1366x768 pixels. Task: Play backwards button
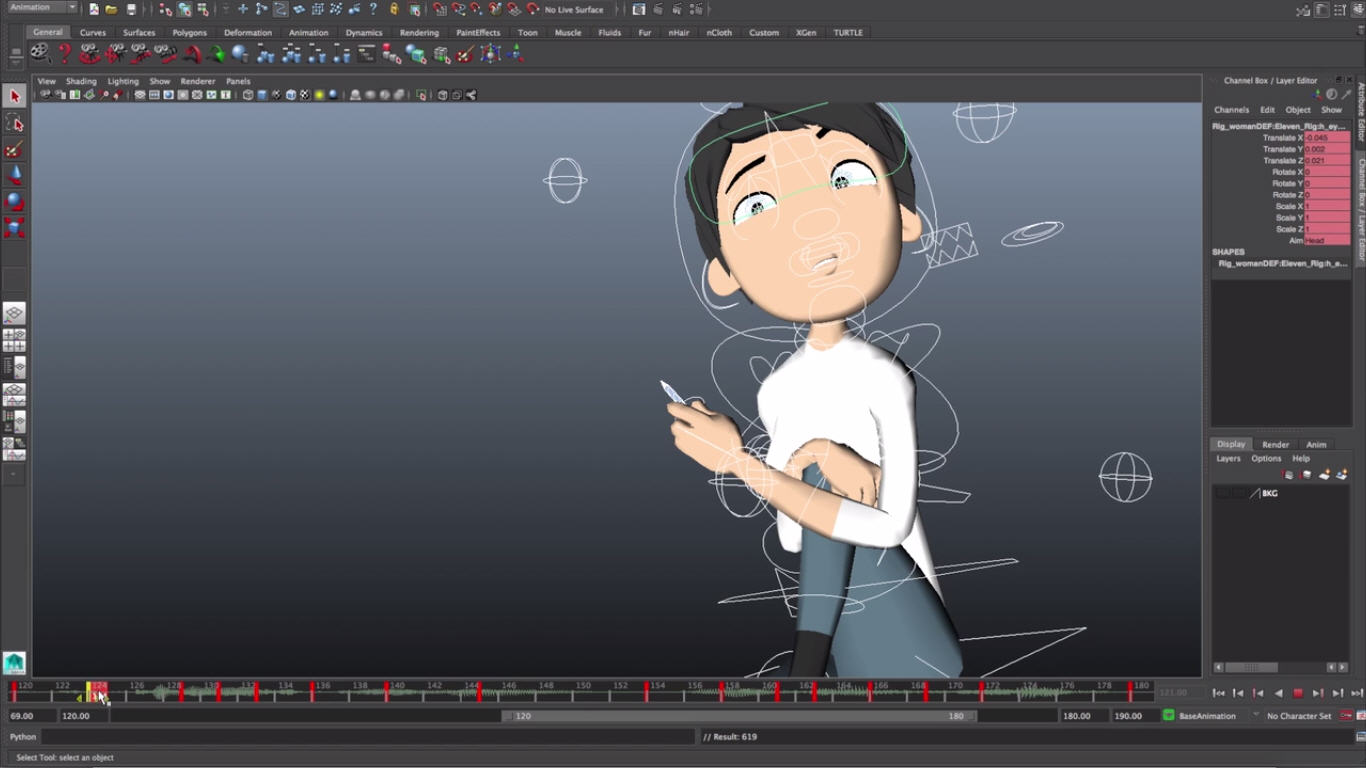pos(1278,693)
